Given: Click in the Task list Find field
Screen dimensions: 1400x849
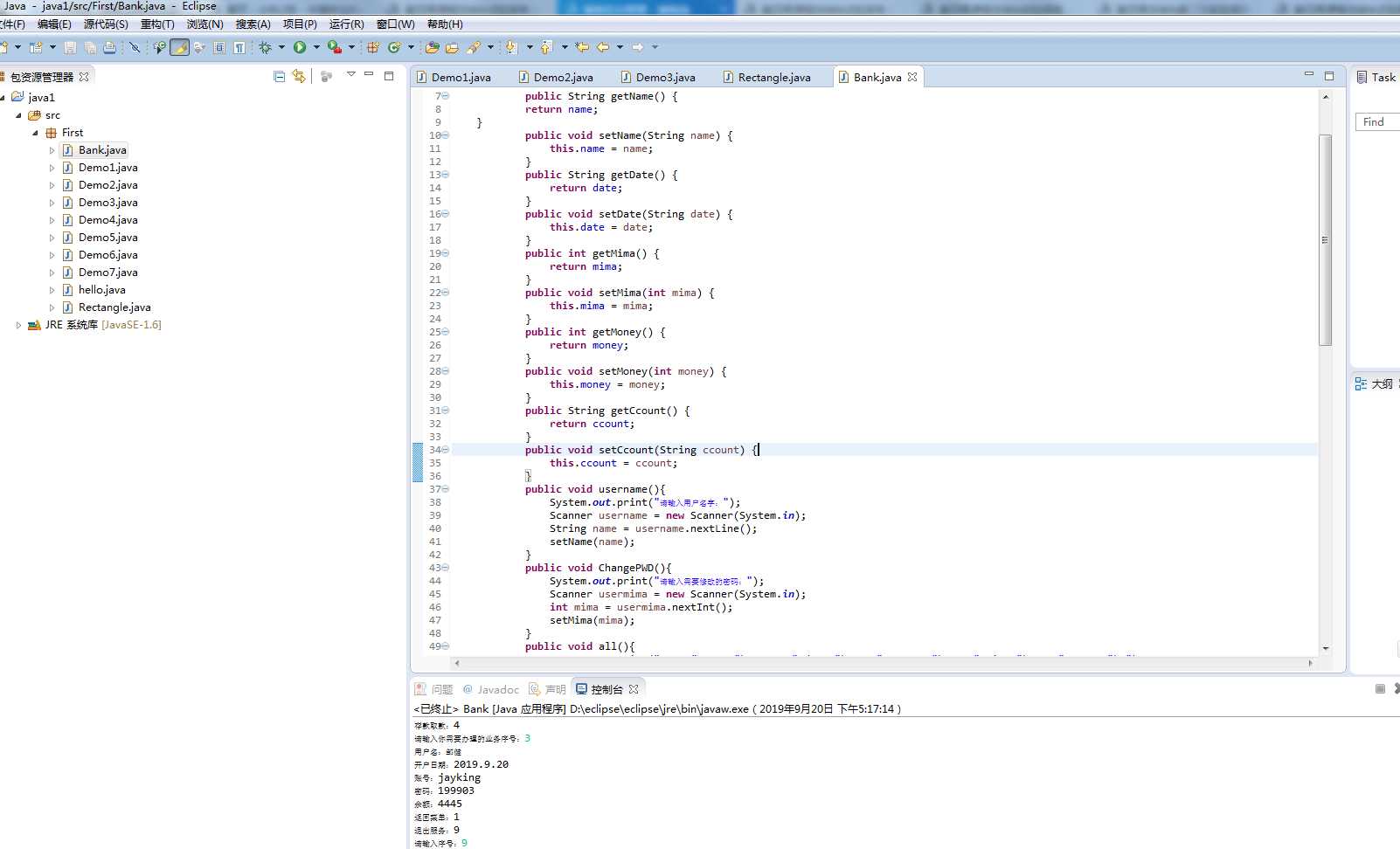Looking at the screenshot, I should (x=1378, y=122).
